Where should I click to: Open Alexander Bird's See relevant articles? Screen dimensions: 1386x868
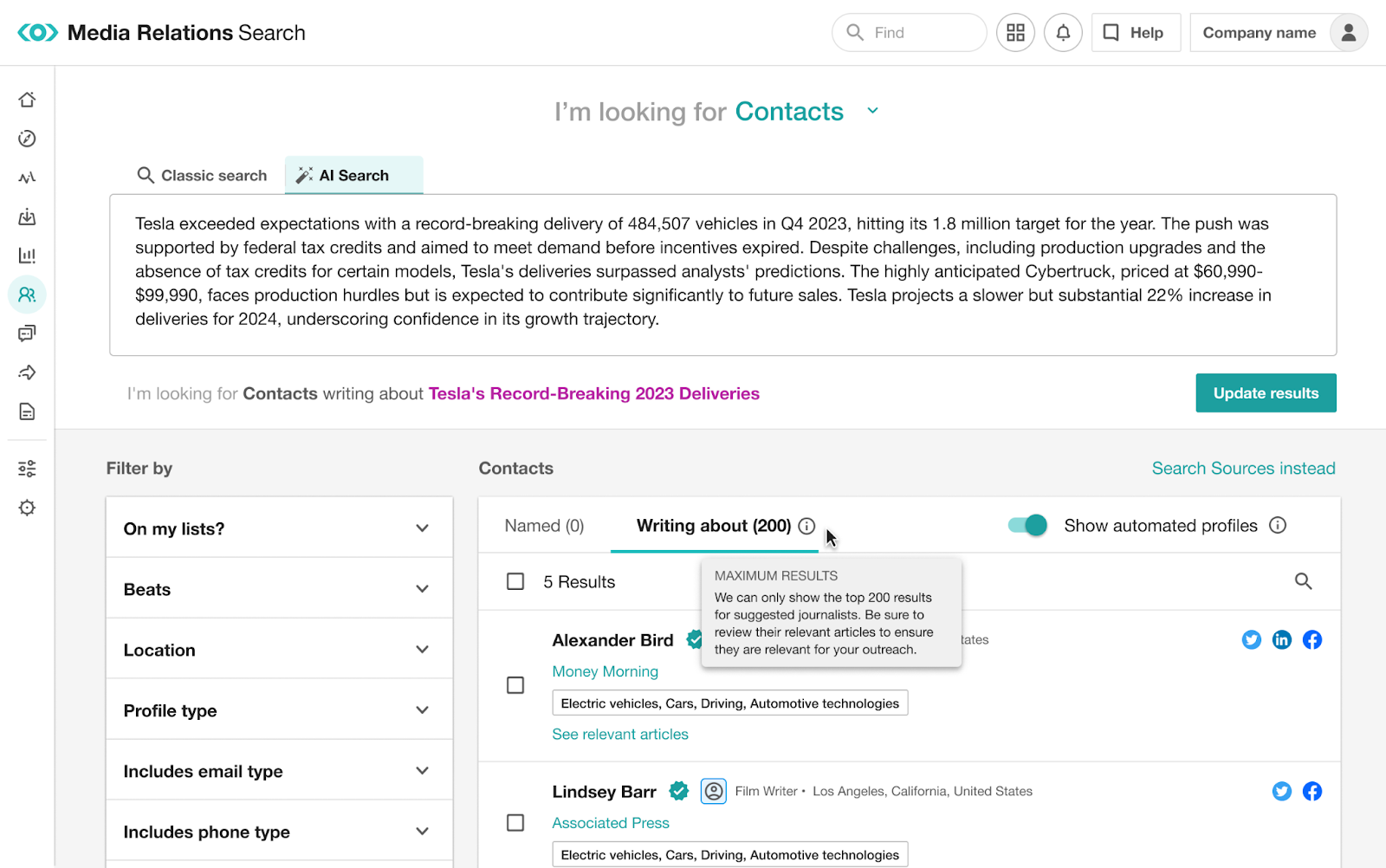[x=620, y=734]
